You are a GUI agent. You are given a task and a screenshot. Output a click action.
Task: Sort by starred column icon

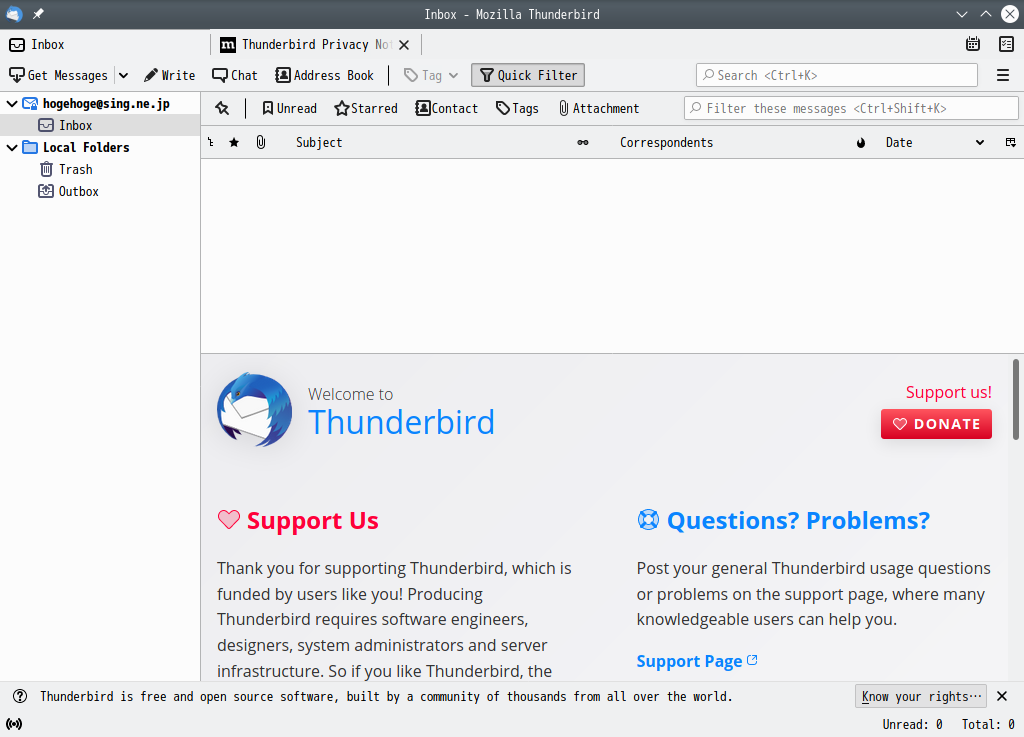click(x=234, y=142)
